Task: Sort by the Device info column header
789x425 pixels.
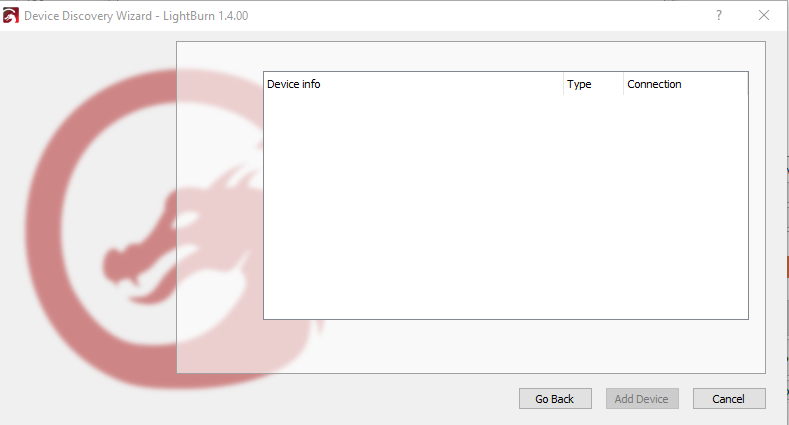Action: click(x=413, y=84)
